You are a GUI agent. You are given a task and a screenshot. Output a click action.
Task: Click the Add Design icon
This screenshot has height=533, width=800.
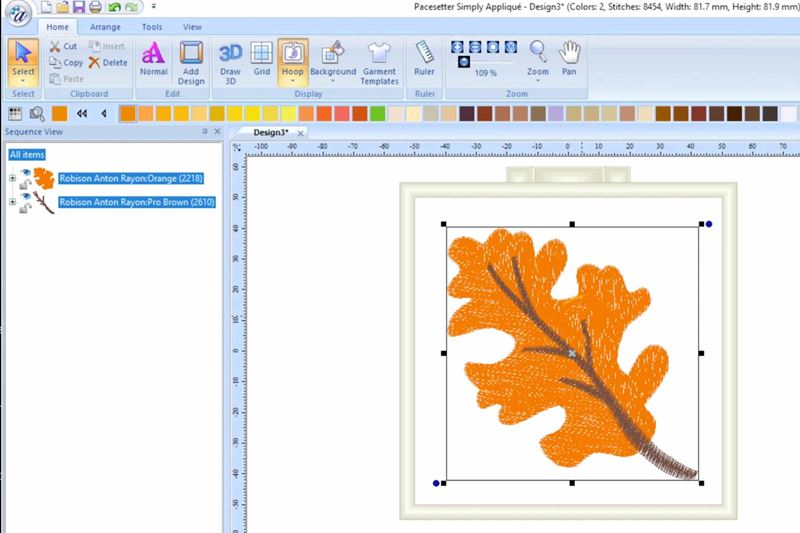[x=191, y=60]
